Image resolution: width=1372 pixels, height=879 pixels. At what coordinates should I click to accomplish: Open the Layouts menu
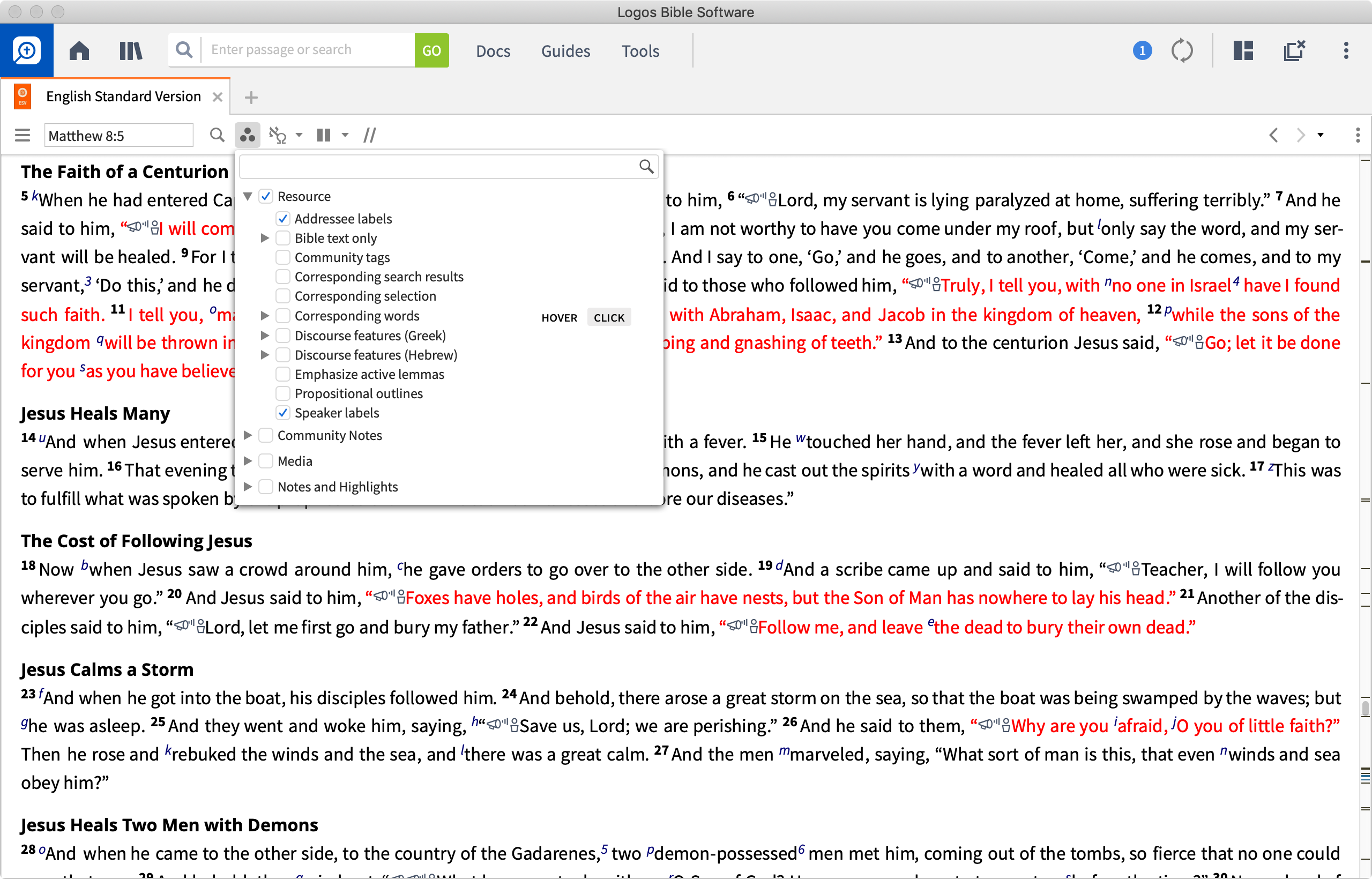pos(1242,50)
